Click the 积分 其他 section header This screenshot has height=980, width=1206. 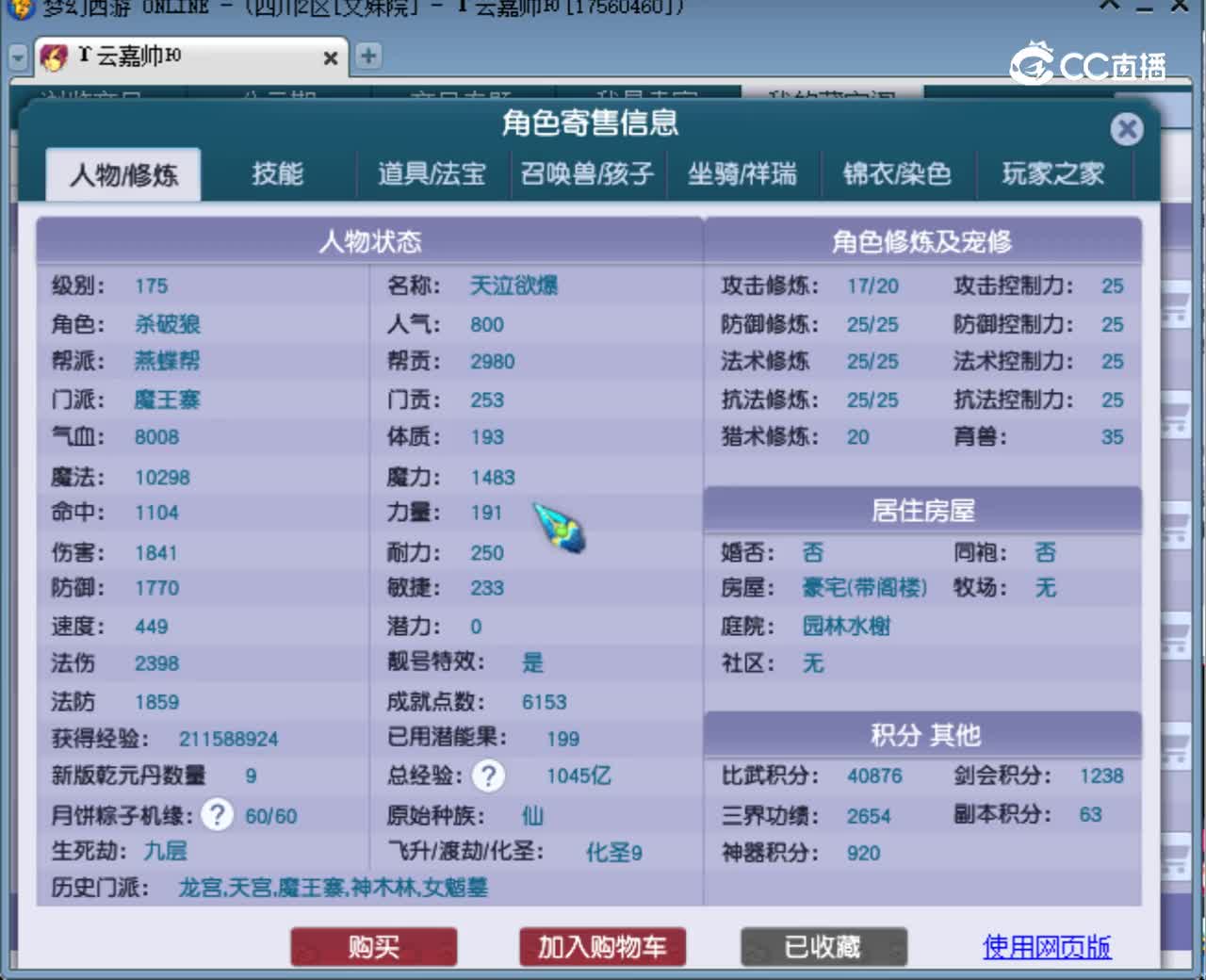922,735
